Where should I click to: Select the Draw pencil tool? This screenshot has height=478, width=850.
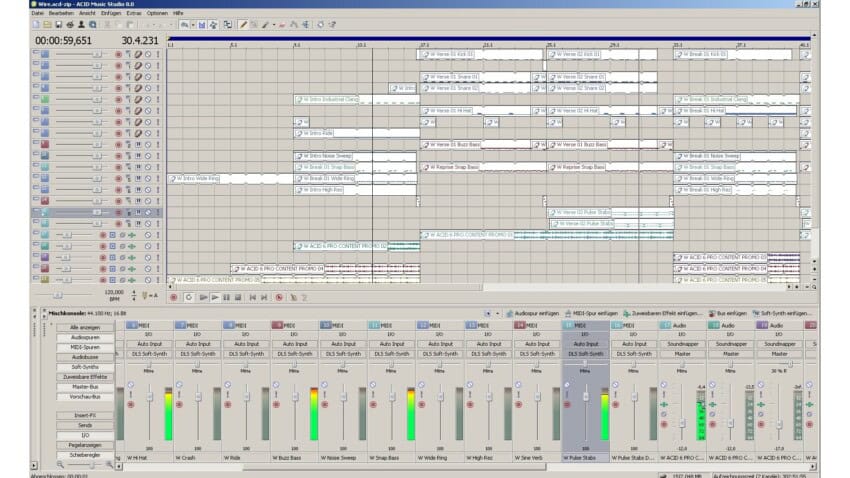pos(243,24)
